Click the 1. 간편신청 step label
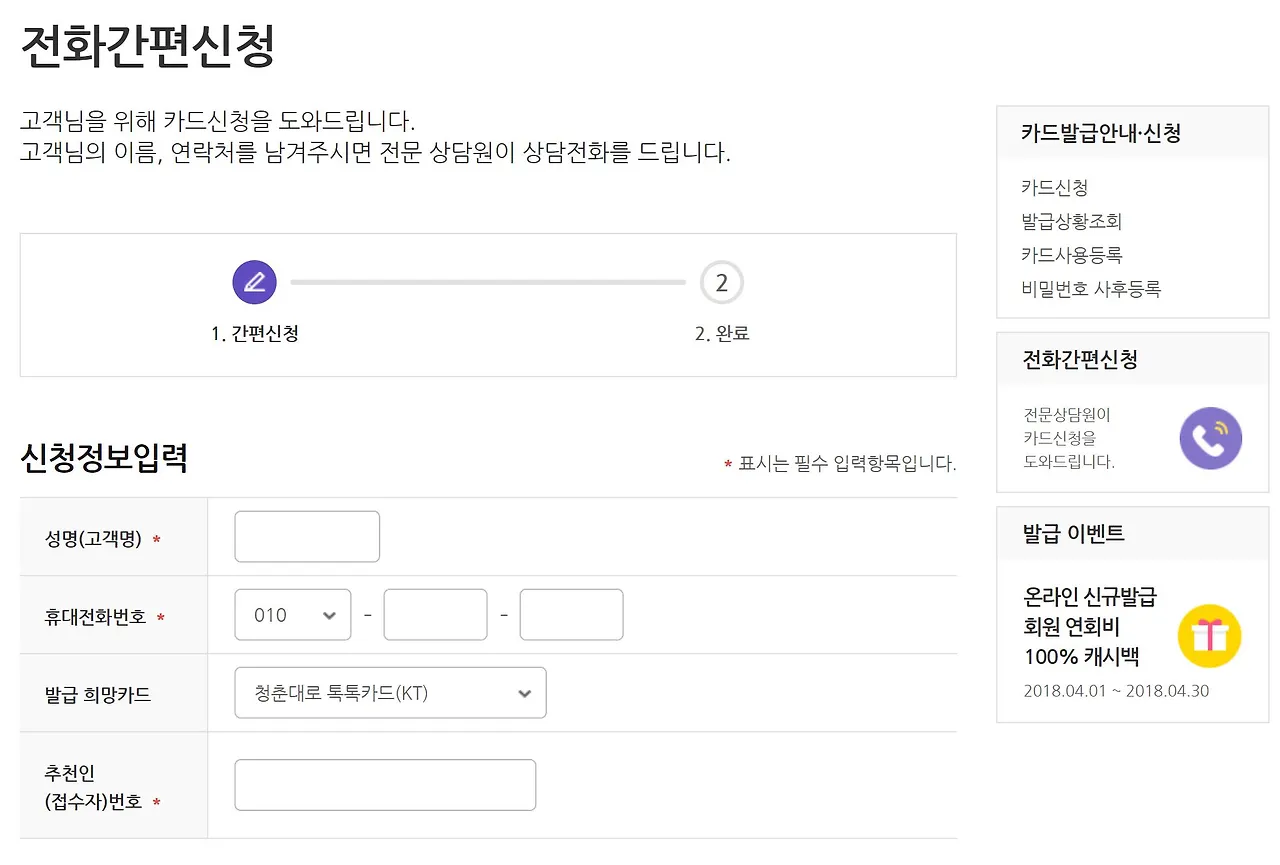The height and width of the screenshot is (865, 1280). 254,334
